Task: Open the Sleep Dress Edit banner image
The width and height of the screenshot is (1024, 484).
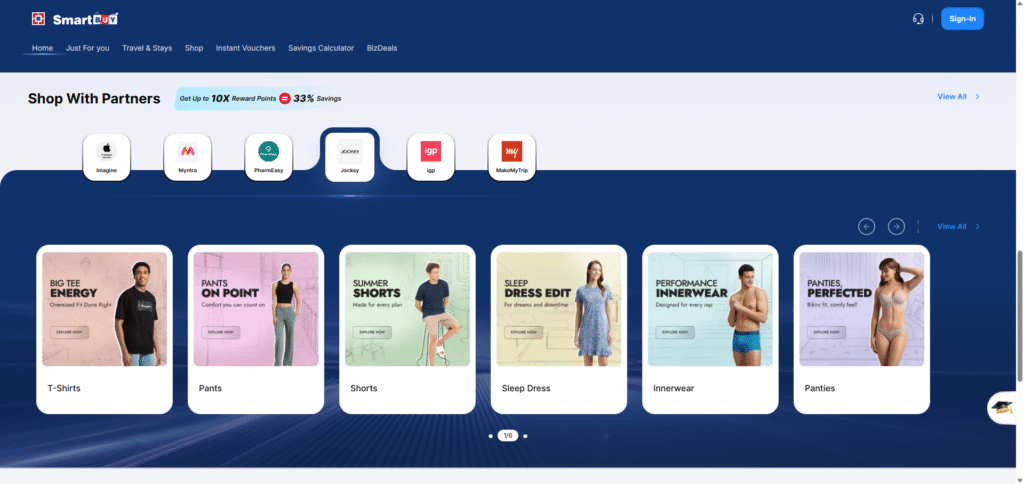Action: coord(559,309)
